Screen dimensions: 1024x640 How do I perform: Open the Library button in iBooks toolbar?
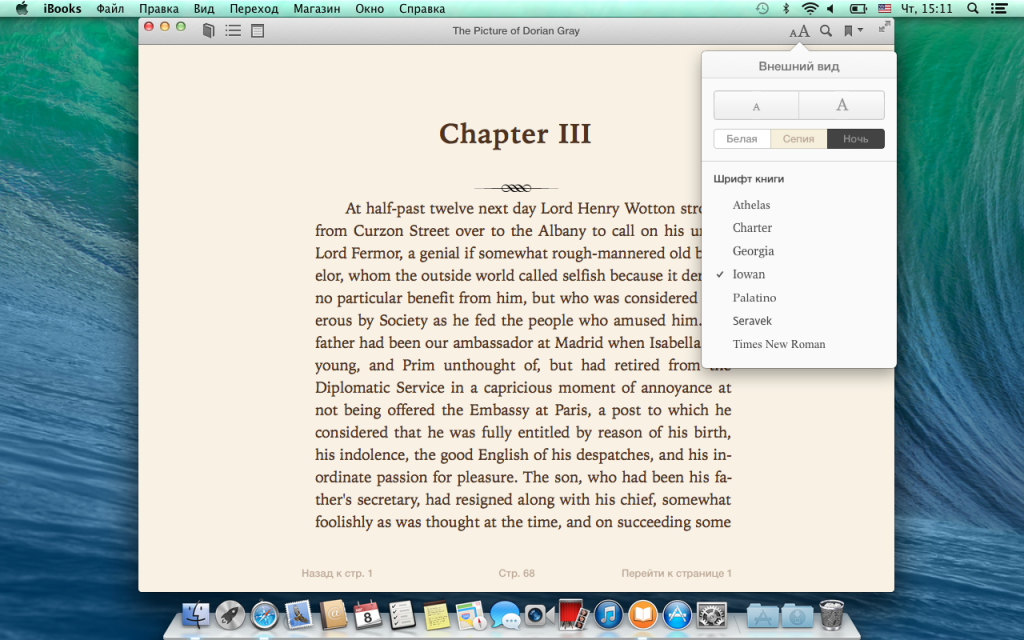point(208,31)
